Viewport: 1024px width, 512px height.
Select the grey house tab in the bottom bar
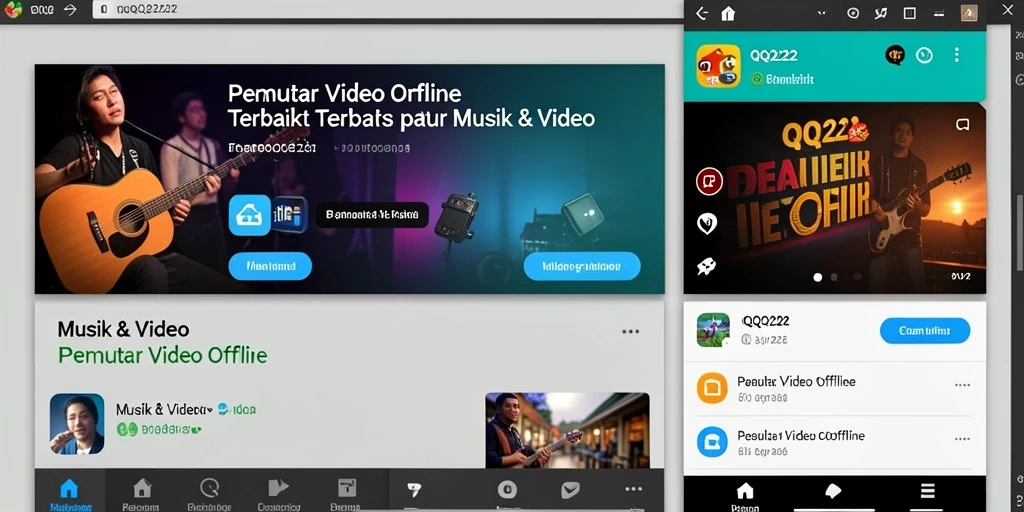[141, 494]
